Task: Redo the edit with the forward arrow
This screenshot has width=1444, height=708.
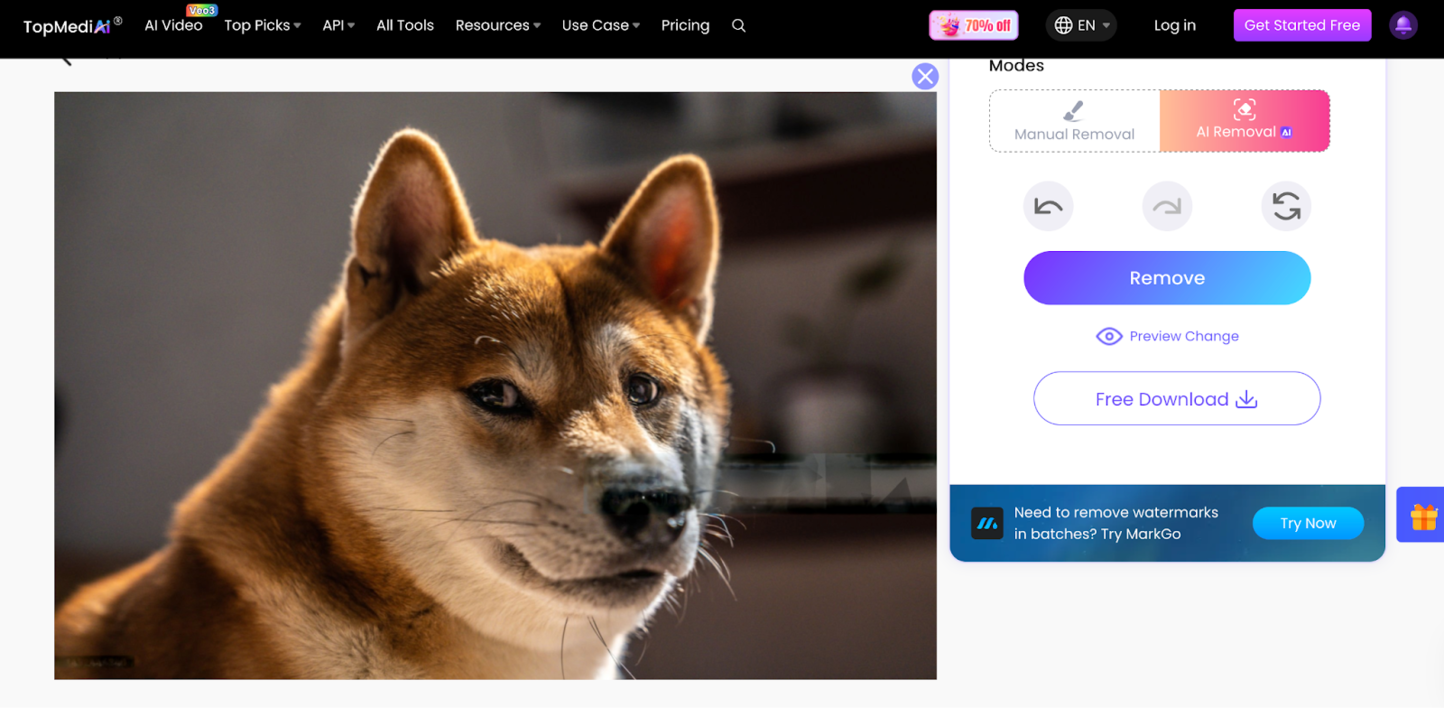Action: pos(1167,206)
